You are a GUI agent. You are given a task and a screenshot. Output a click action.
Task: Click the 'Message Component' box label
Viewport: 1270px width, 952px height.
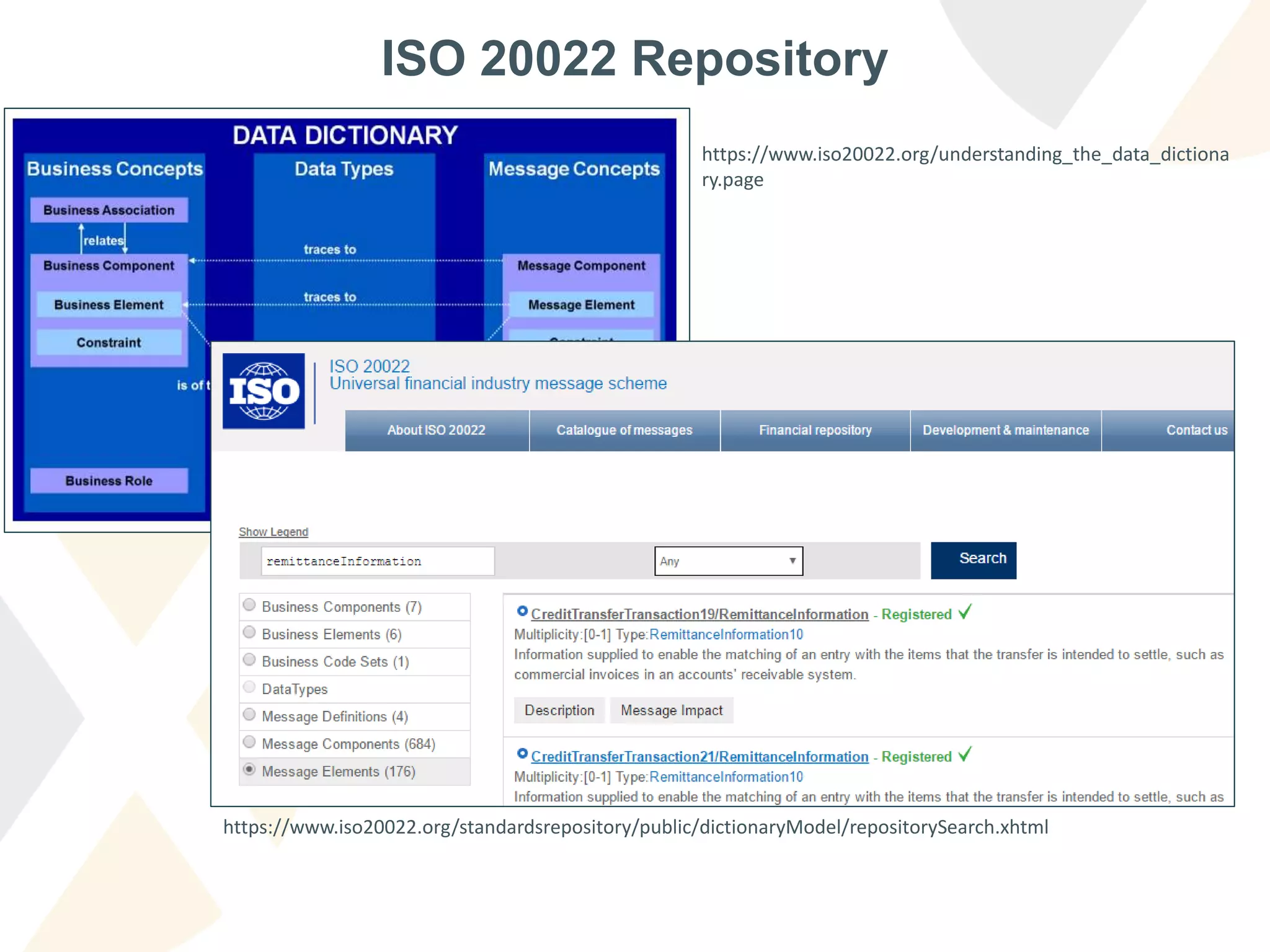pyautogui.click(x=582, y=266)
